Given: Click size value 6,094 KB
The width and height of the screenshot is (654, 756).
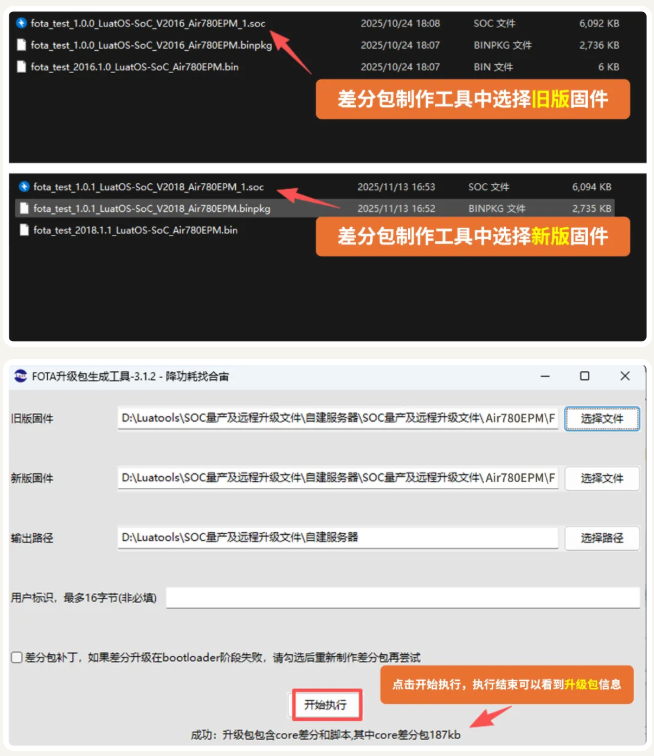Looking at the screenshot, I should pos(592,187).
